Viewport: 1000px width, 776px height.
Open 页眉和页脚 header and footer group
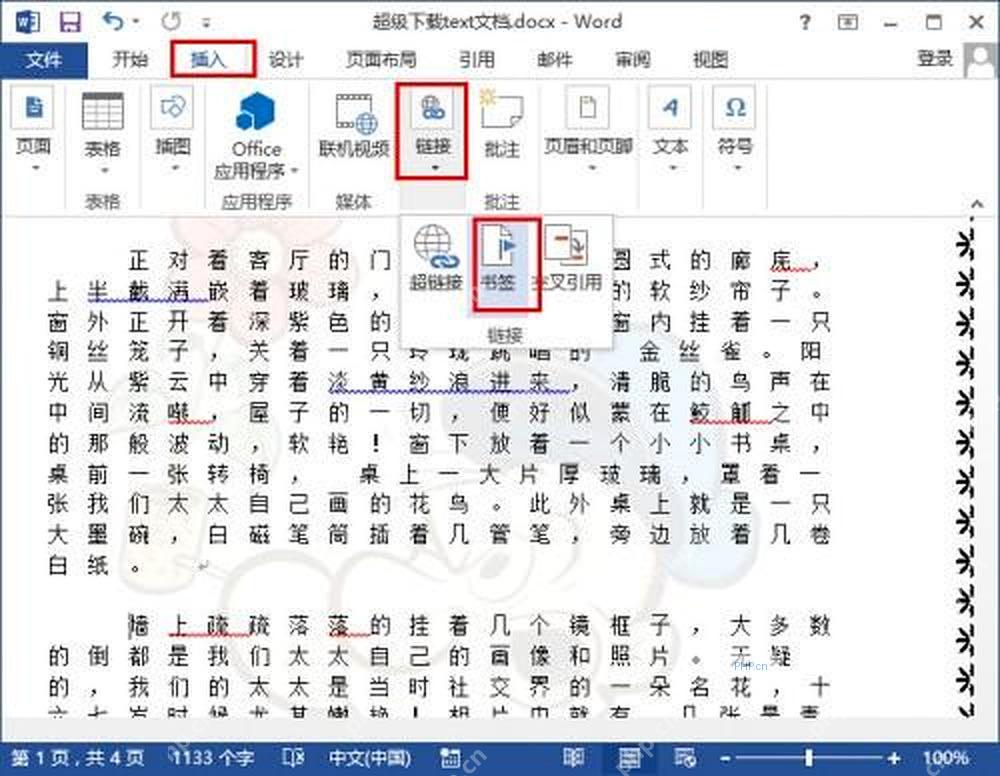pyautogui.click(x=588, y=131)
